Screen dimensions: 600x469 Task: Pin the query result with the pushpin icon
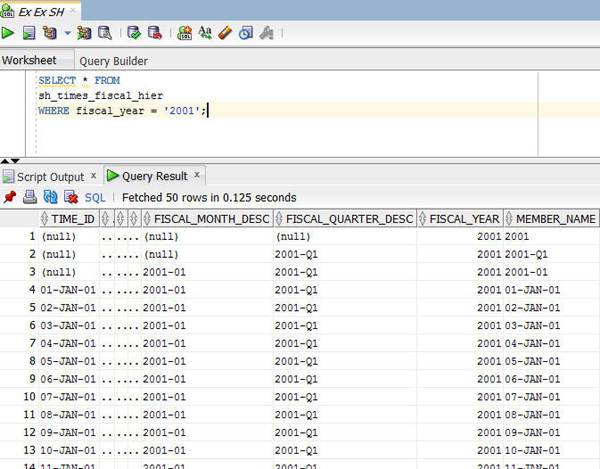coord(9,197)
